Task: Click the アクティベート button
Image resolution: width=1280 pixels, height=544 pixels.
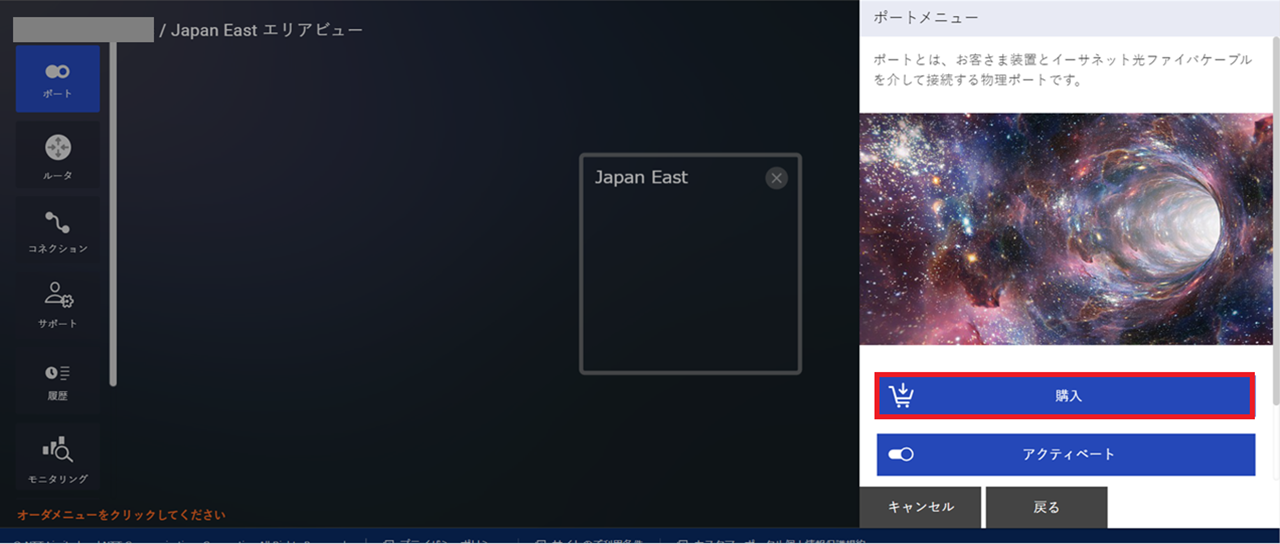Action: (1065, 454)
